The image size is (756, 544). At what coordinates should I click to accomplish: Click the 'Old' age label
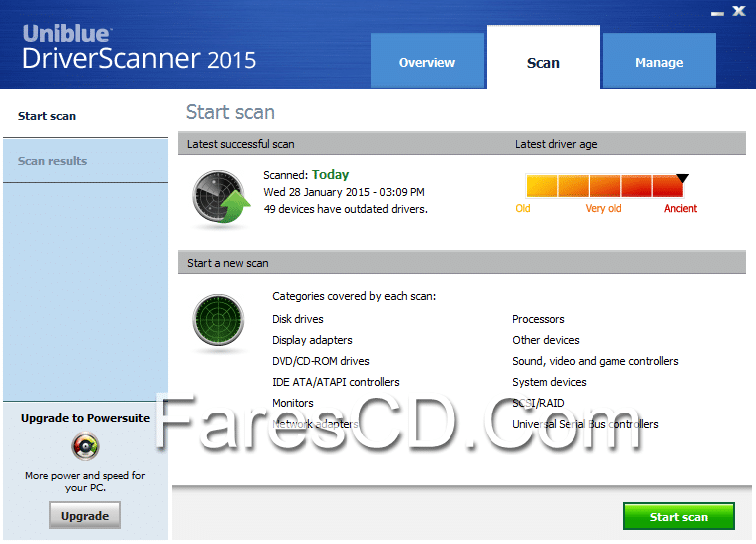point(523,208)
